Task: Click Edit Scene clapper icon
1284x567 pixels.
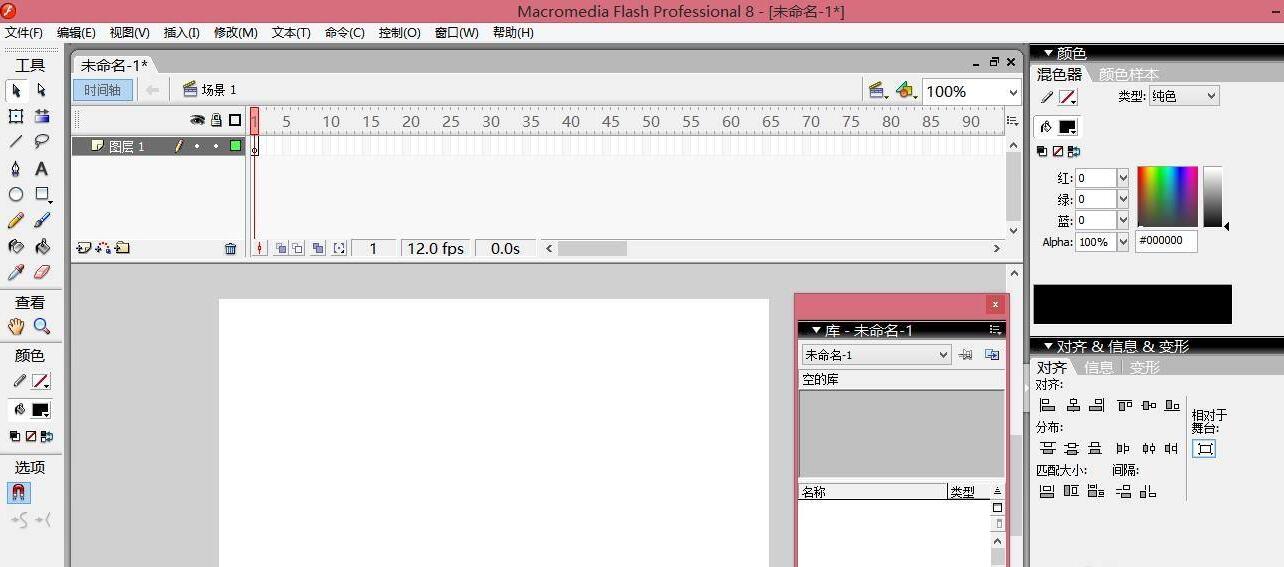Action: pyautogui.click(x=878, y=91)
